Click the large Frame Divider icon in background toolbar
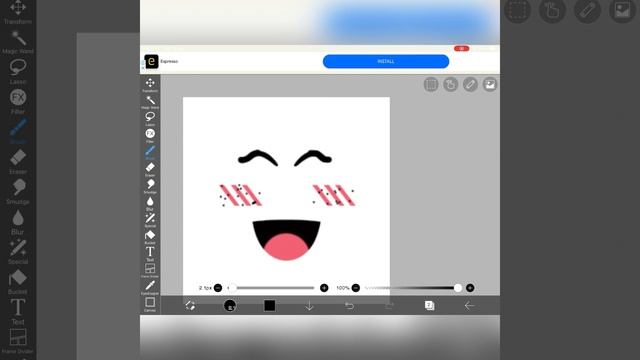The width and height of the screenshot is (640, 360). click(18, 338)
